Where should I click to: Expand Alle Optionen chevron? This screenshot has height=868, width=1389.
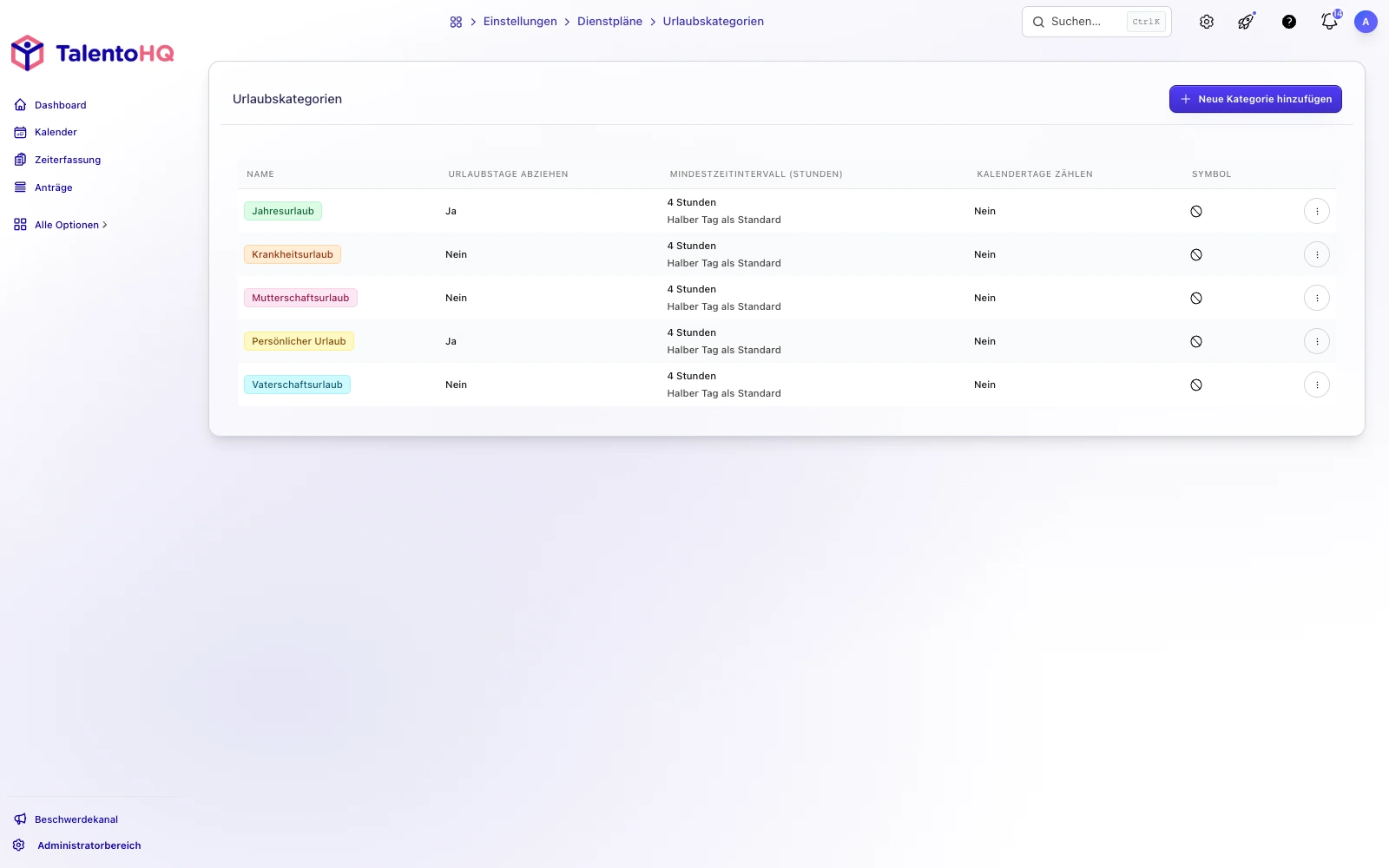pyautogui.click(x=105, y=225)
